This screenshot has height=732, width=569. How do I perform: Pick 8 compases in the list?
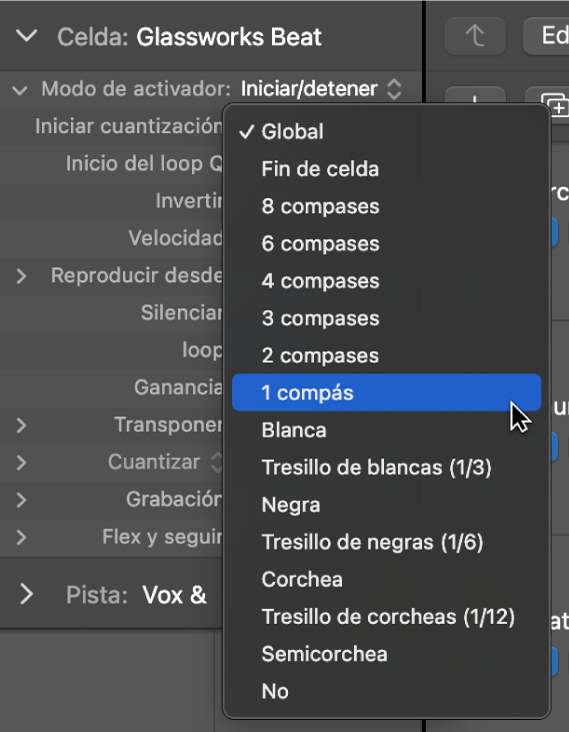(386, 206)
